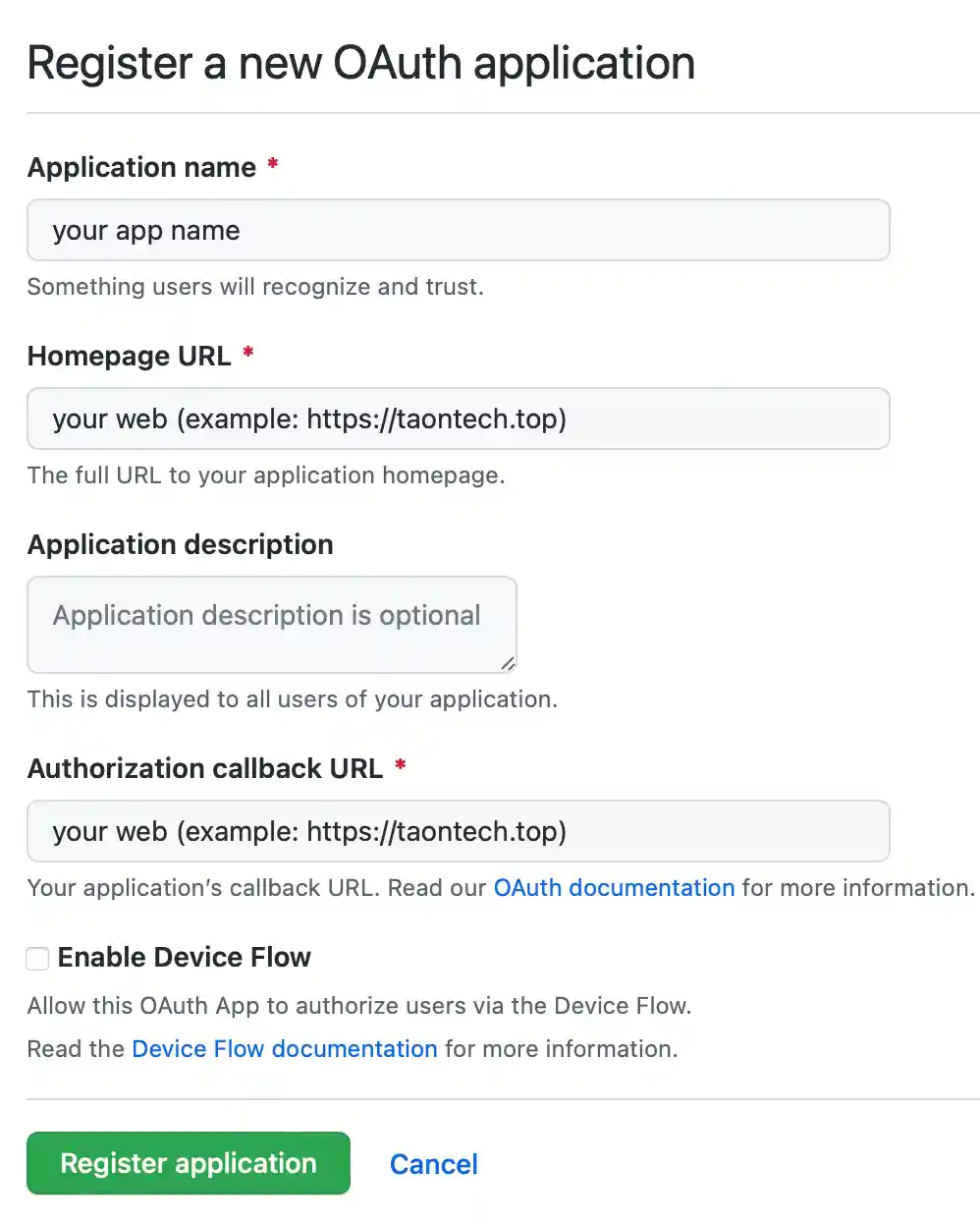Click the Application description text area
The height and width of the screenshot is (1224, 980).
click(272, 625)
